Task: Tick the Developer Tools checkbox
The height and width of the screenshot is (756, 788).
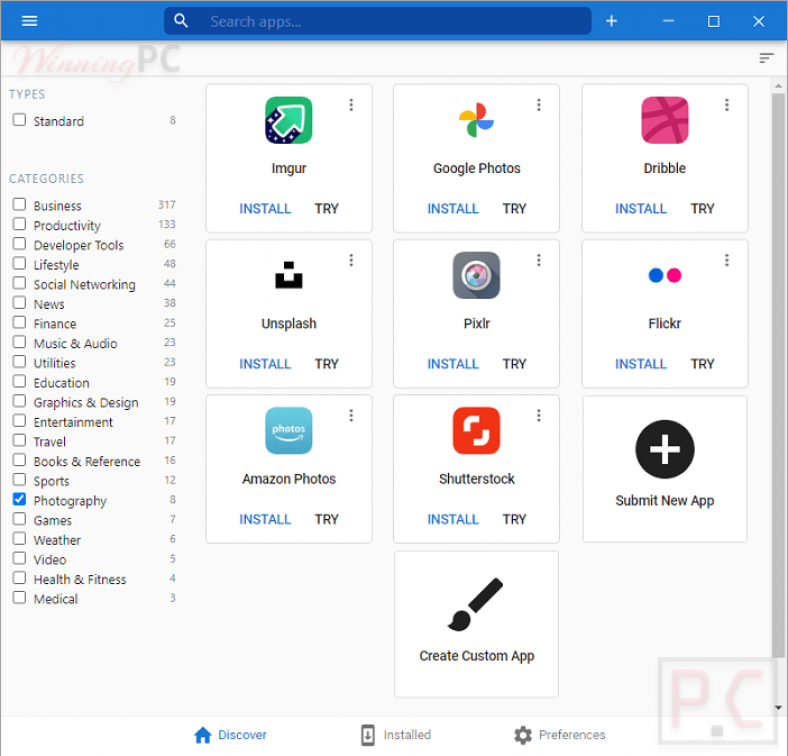Action: [19, 243]
